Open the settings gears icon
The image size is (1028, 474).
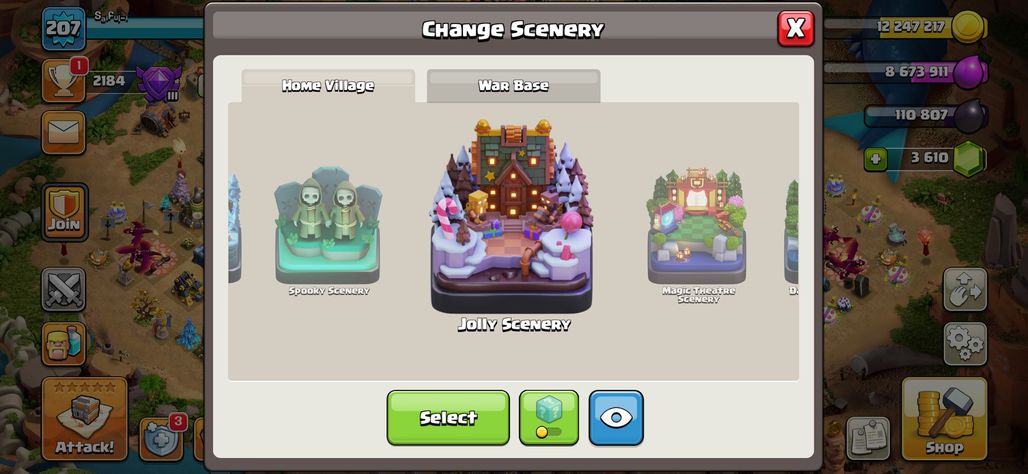965,344
